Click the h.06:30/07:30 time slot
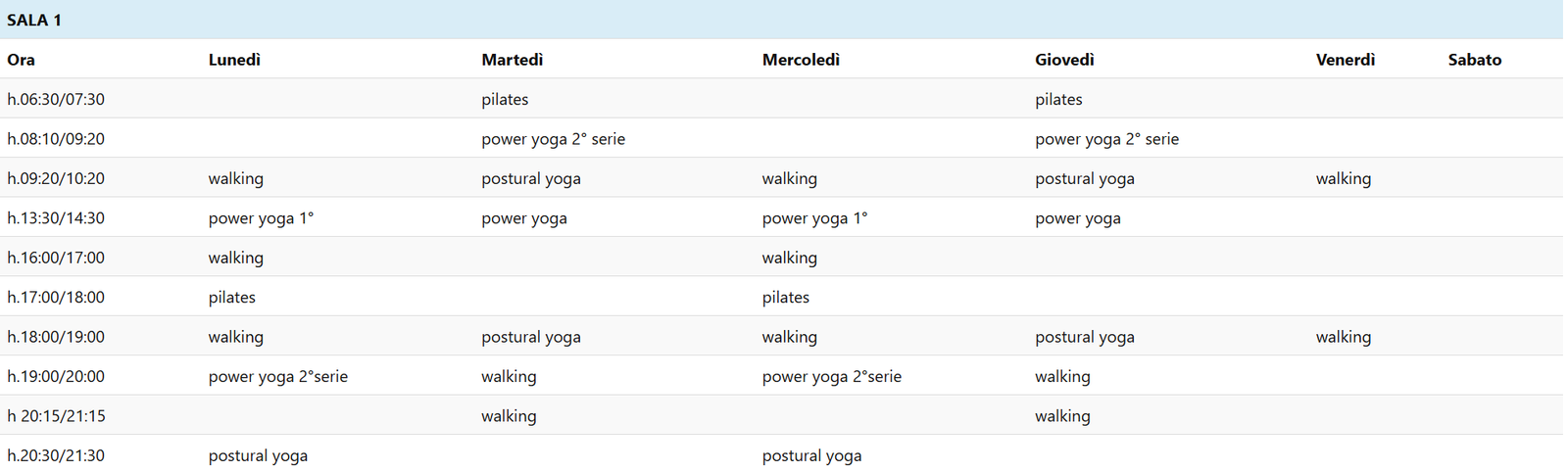Screen dimensions: 1568x472 [56, 99]
